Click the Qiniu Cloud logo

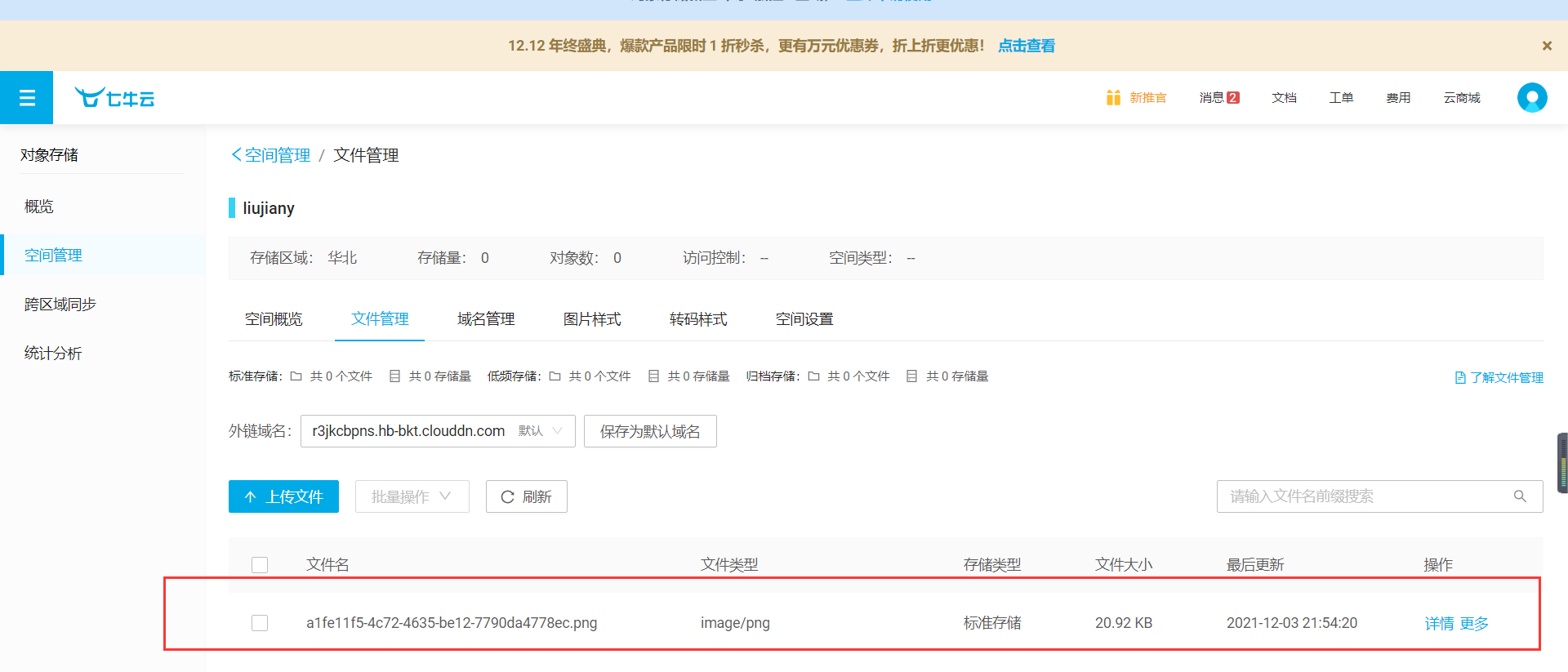(x=114, y=98)
